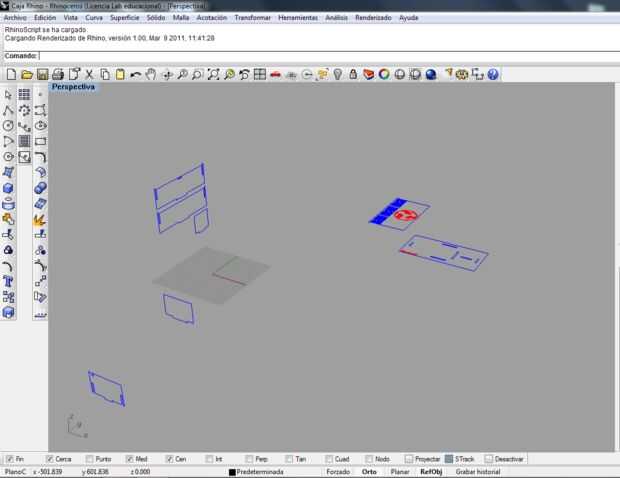The image size is (620, 478).
Task: Click the Zoom Extents icon
Action: tap(213, 74)
